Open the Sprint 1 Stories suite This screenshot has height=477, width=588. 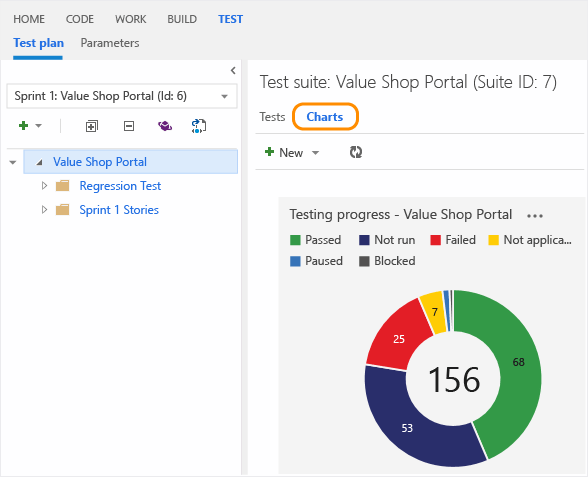(x=119, y=210)
